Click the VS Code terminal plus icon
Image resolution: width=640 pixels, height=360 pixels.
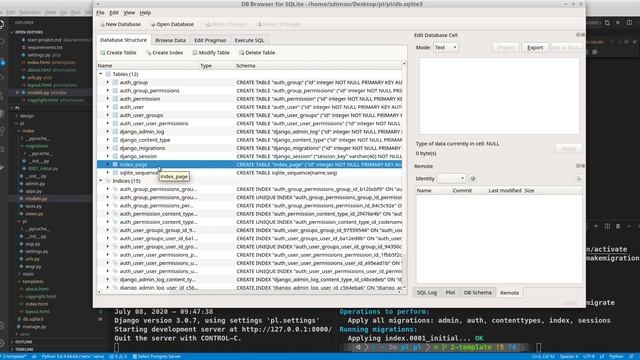tap(596, 226)
